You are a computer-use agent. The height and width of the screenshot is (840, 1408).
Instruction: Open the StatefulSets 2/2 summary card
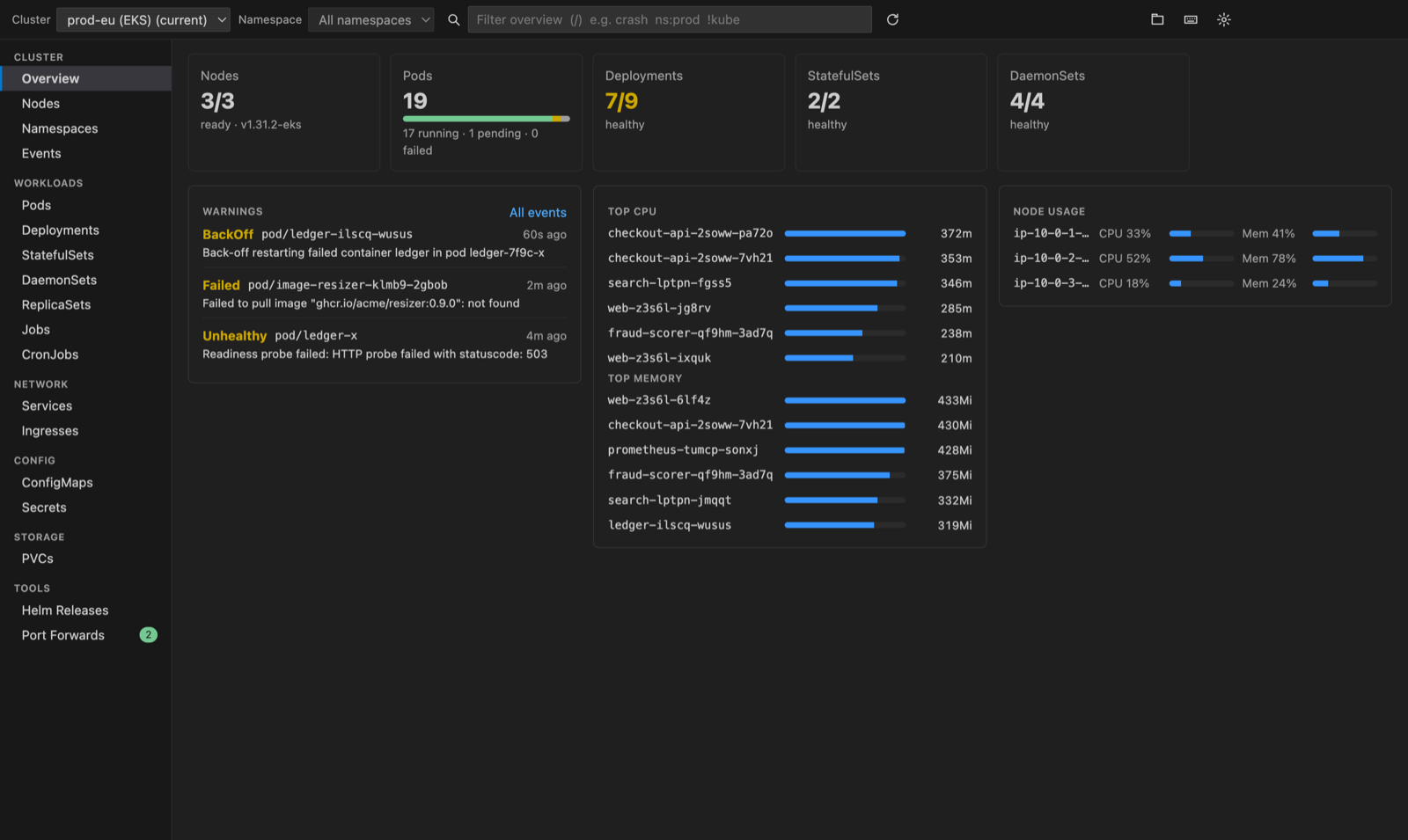click(891, 113)
